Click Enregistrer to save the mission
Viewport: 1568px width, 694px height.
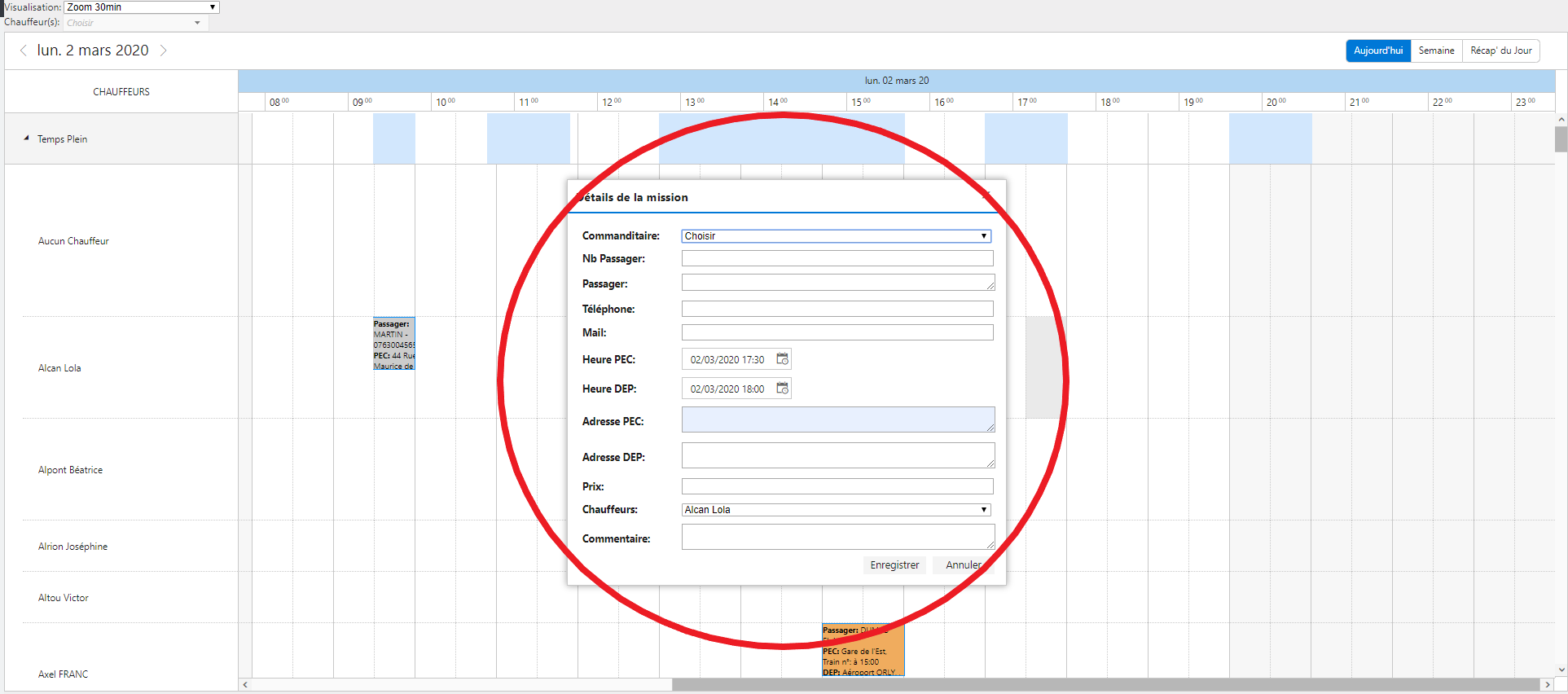pos(894,565)
